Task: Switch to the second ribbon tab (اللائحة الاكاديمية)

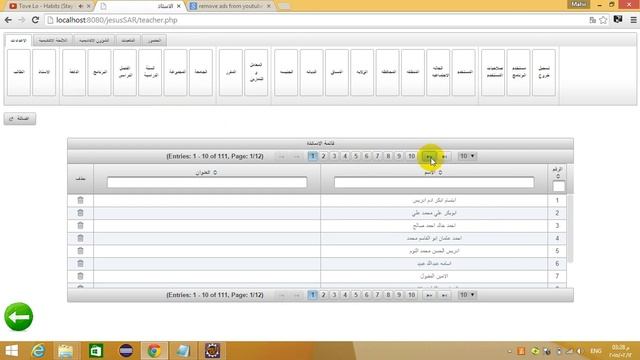Action: click(x=53, y=40)
